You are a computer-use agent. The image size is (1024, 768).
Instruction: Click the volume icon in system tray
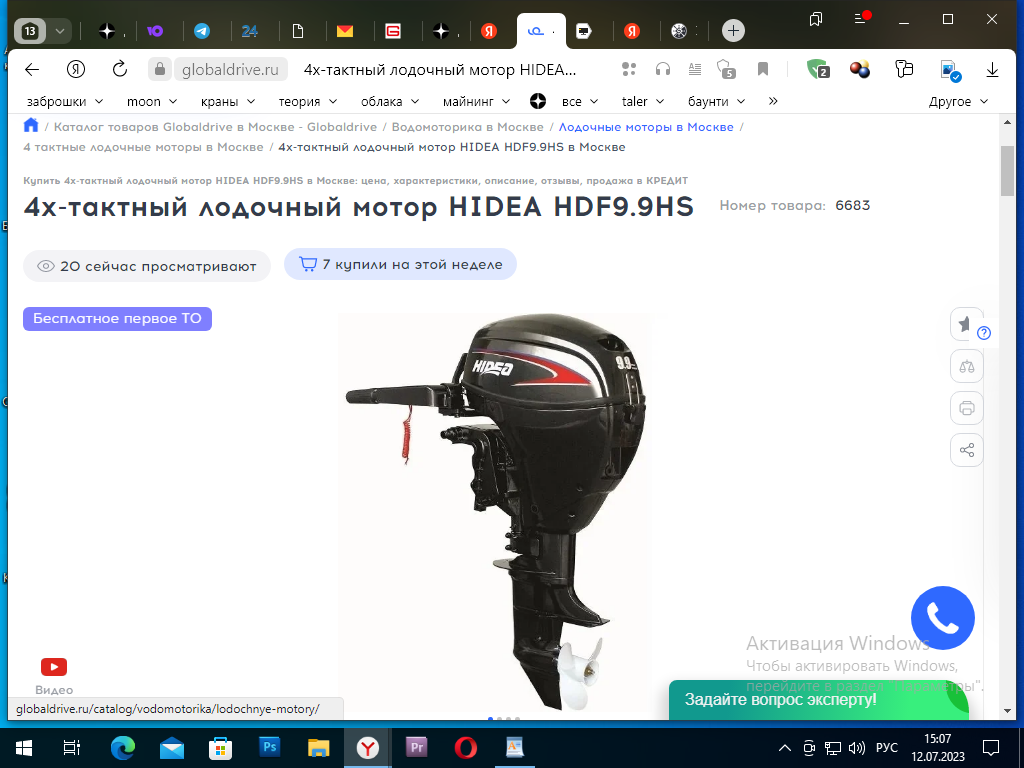click(856, 748)
